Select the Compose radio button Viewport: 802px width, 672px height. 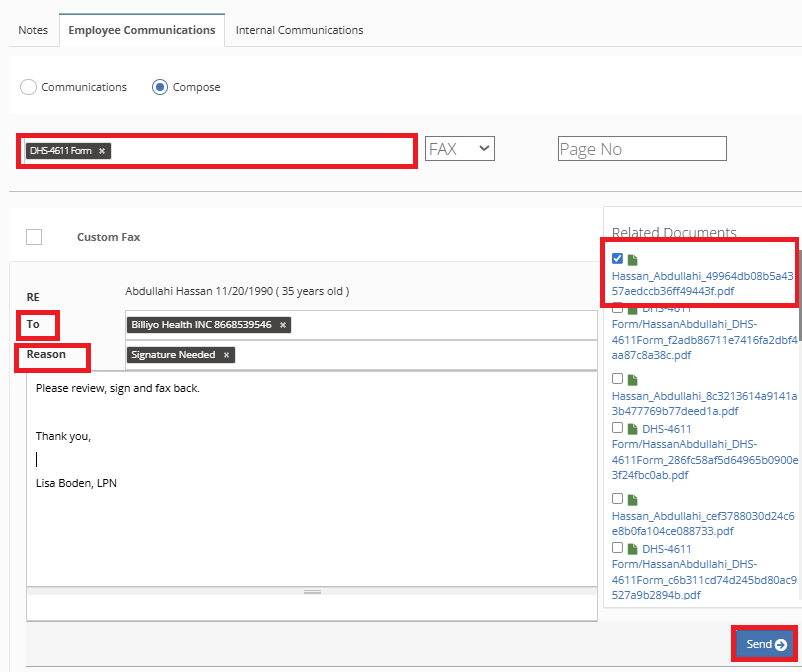click(x=160, y=87)
